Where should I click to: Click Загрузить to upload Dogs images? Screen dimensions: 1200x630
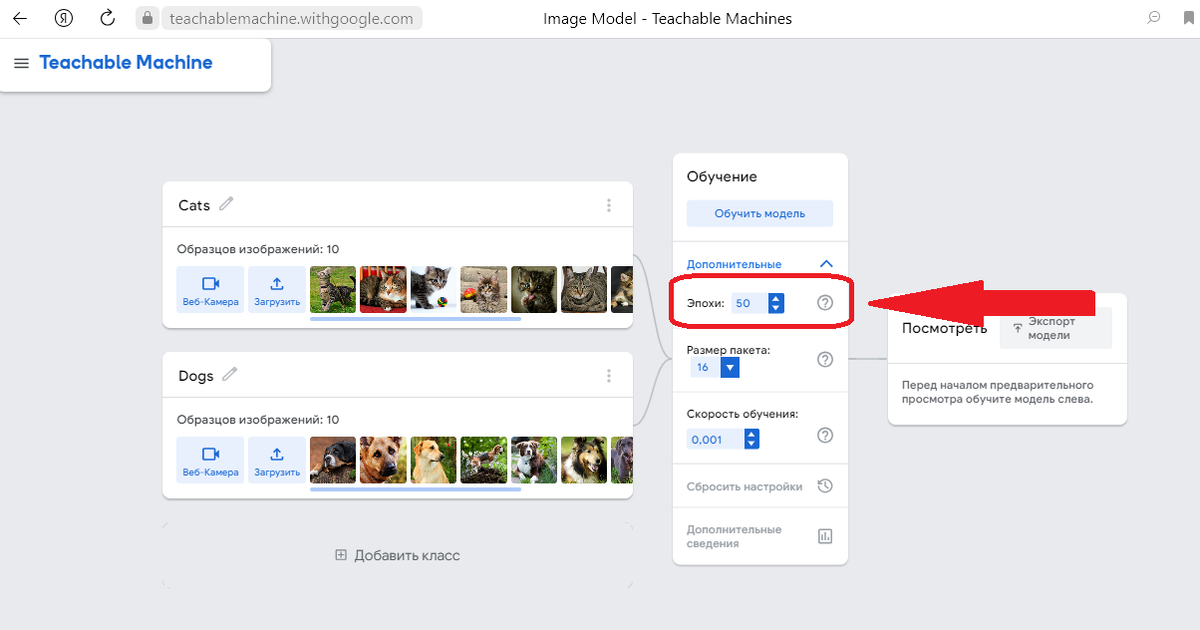coord(277,461)
